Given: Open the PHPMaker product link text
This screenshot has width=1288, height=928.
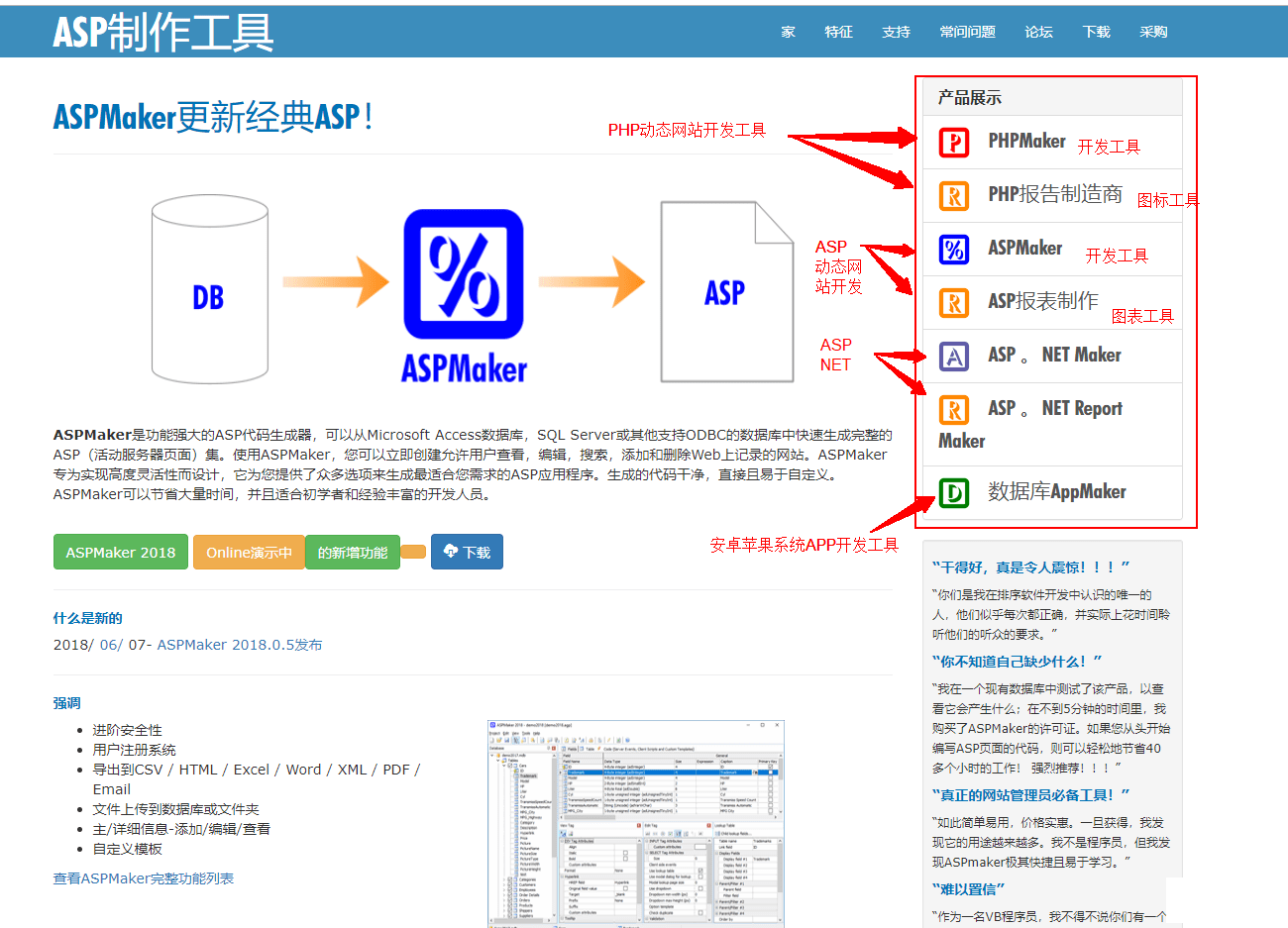Looking at the screenshot, I should click(1027, 142).
